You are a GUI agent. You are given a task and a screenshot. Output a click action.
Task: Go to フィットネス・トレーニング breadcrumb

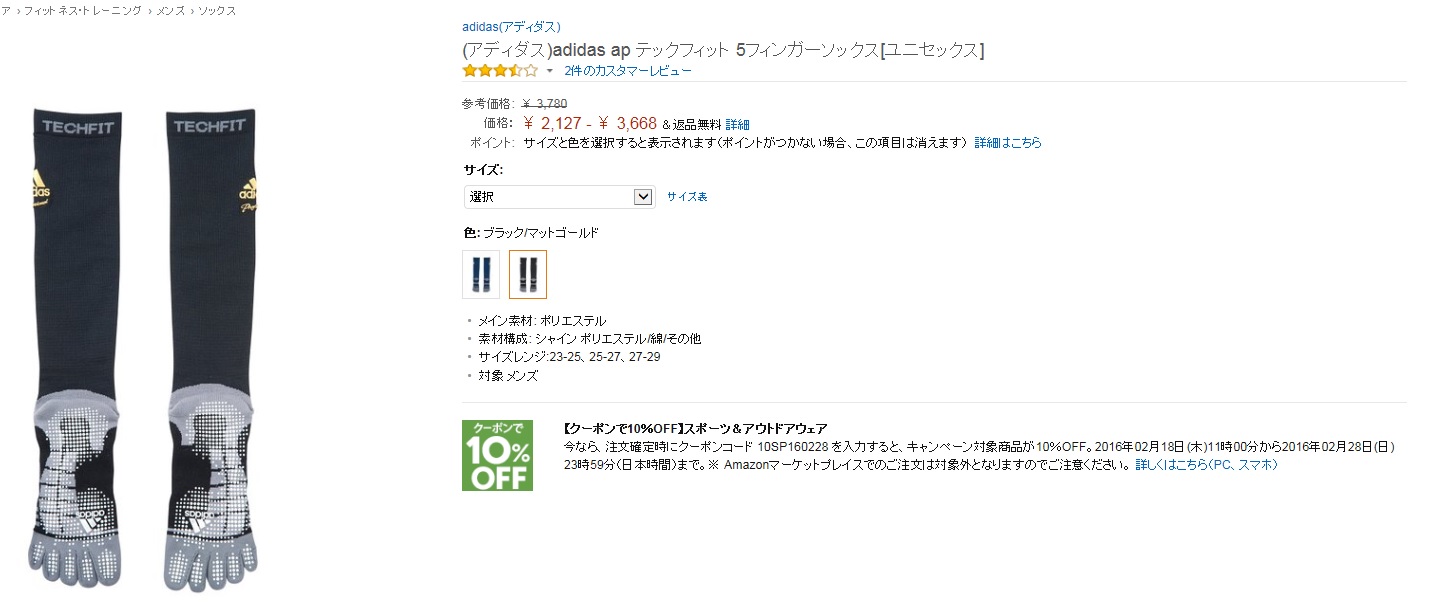point(81,11)
